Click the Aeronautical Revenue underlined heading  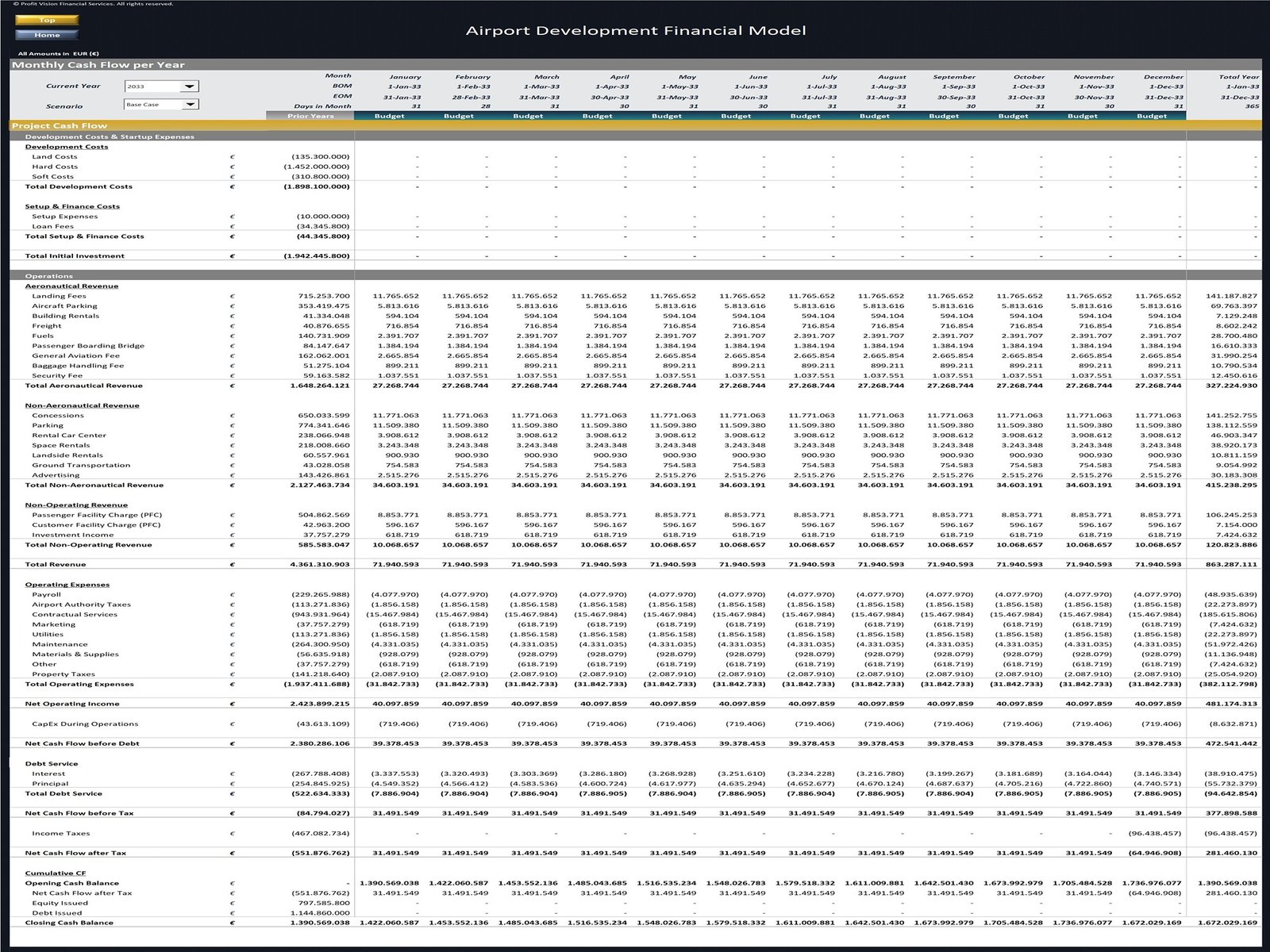click(71, 286)
